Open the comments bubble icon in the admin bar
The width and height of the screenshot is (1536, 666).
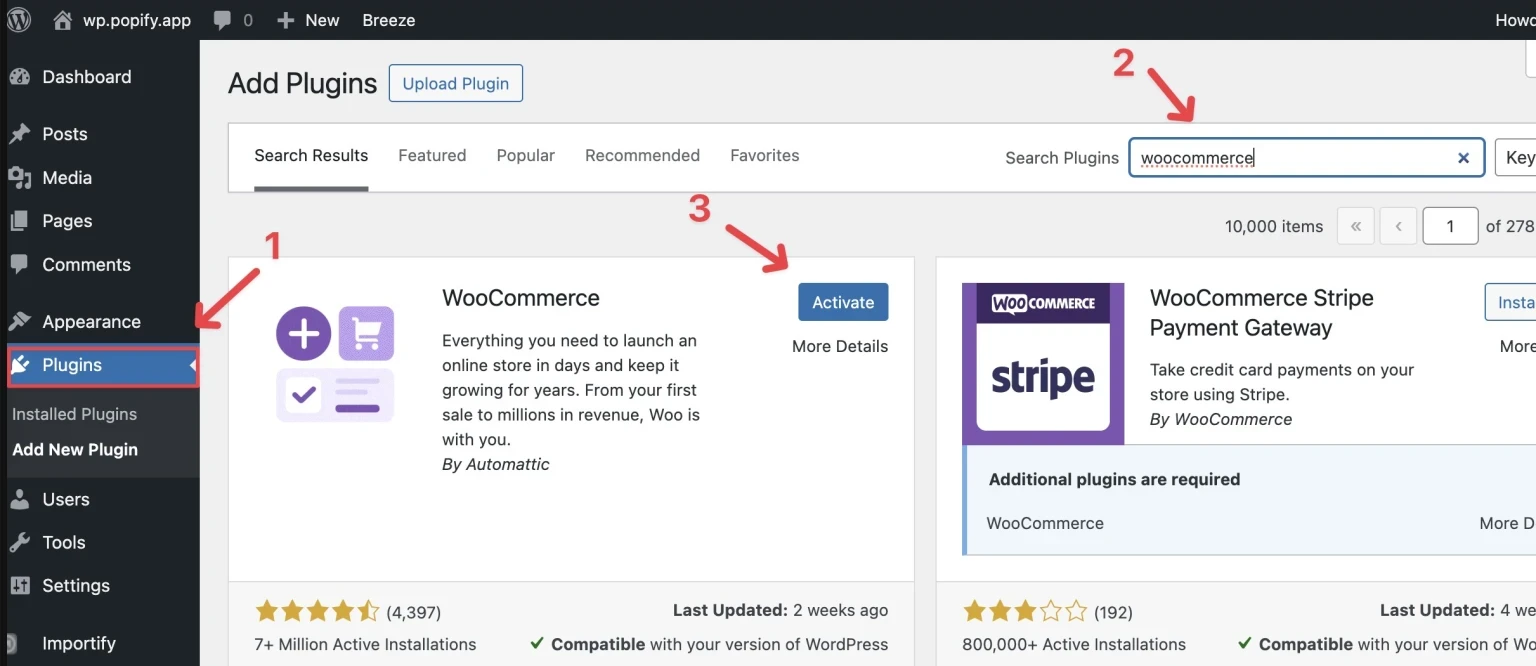tap(222, 20)
